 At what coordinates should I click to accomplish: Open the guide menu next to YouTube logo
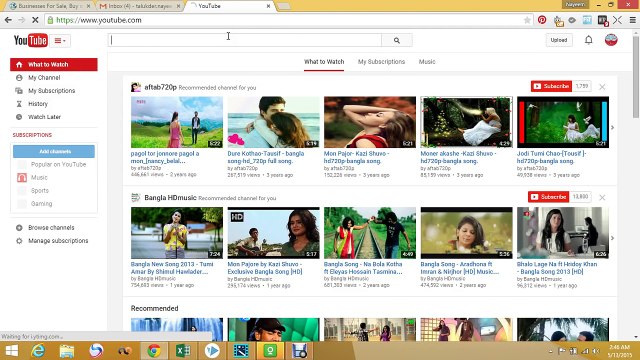click(60, 40)
